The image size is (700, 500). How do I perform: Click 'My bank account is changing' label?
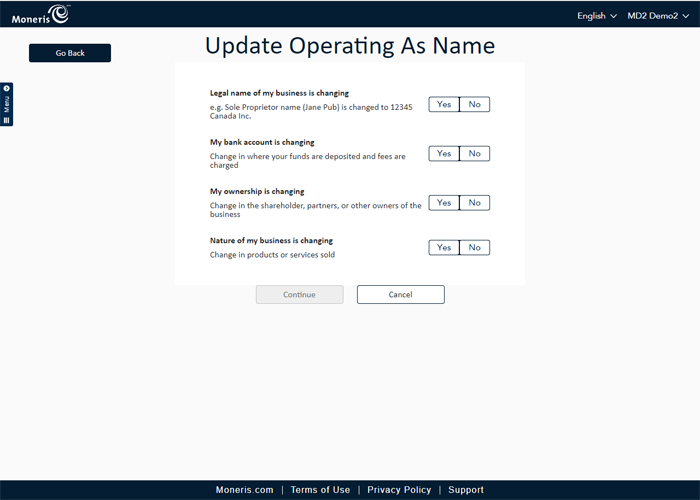(x=262, y=142)
